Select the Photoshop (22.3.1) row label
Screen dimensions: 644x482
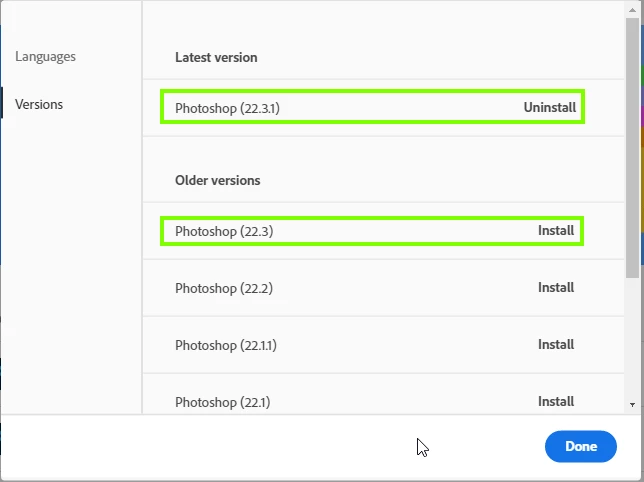coord(227,107)
